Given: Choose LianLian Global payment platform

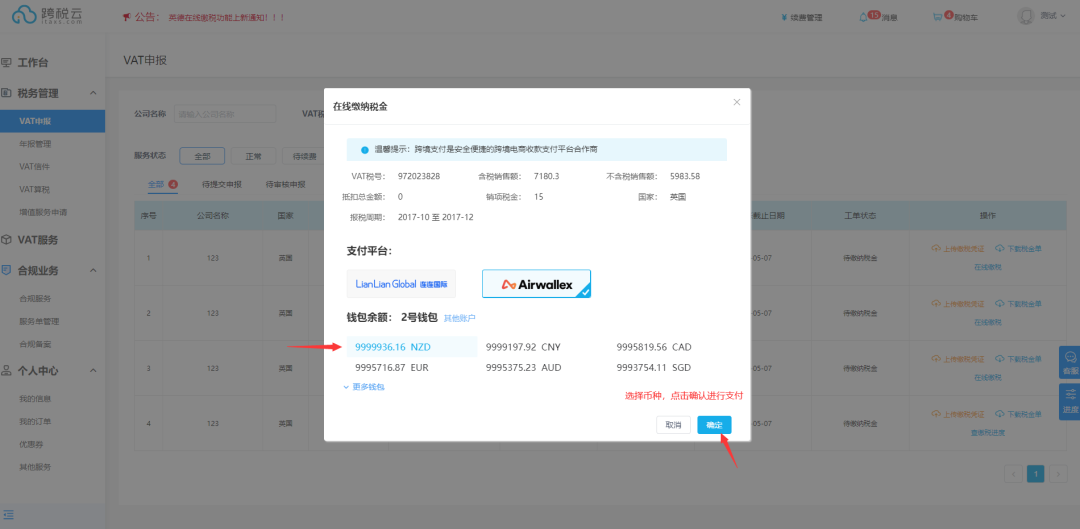Looking at the screenshot, I should coord(401,284).
